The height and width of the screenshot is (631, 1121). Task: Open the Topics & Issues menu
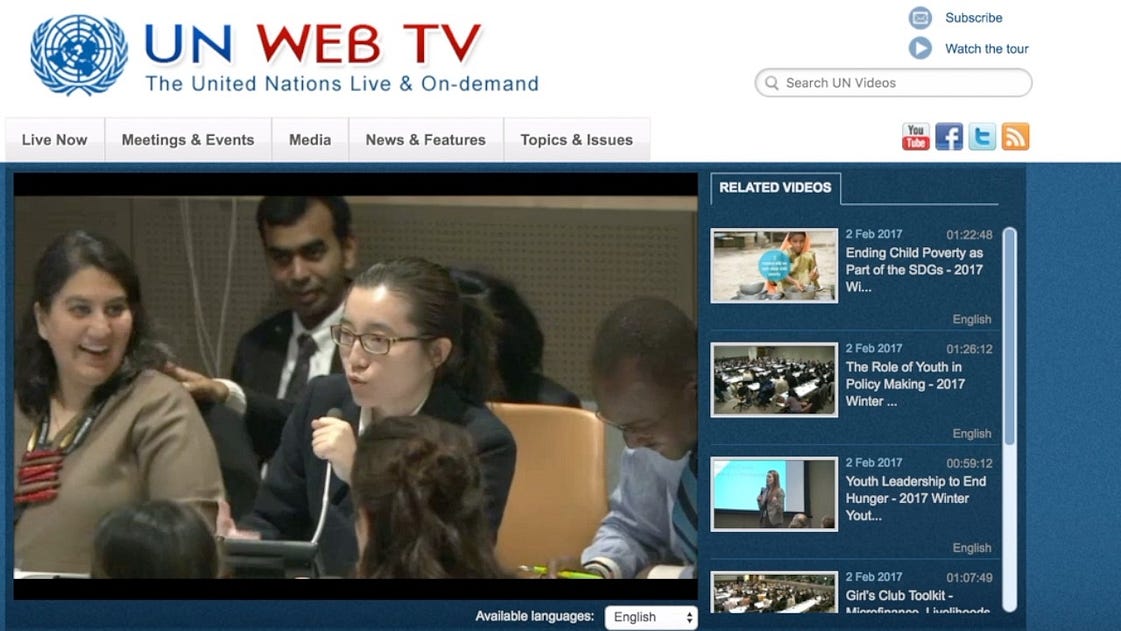(x=577, y=139)
